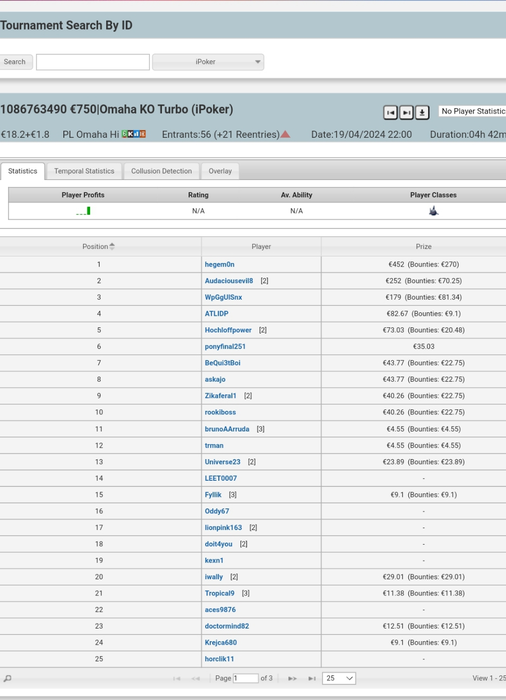Go to previous results page icon
506x700 pixels.
[196, 678]
